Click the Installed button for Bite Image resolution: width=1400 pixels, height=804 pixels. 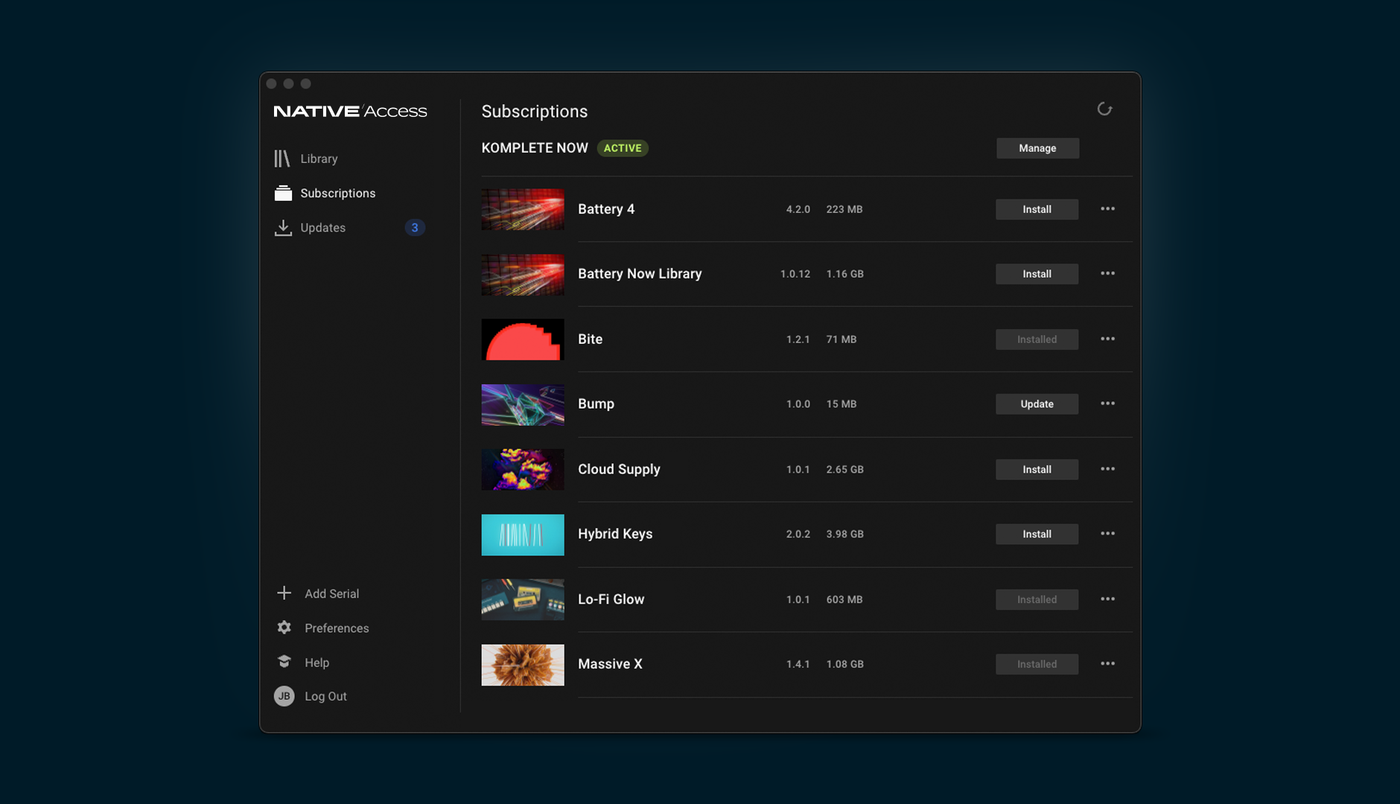[1037, 339]
